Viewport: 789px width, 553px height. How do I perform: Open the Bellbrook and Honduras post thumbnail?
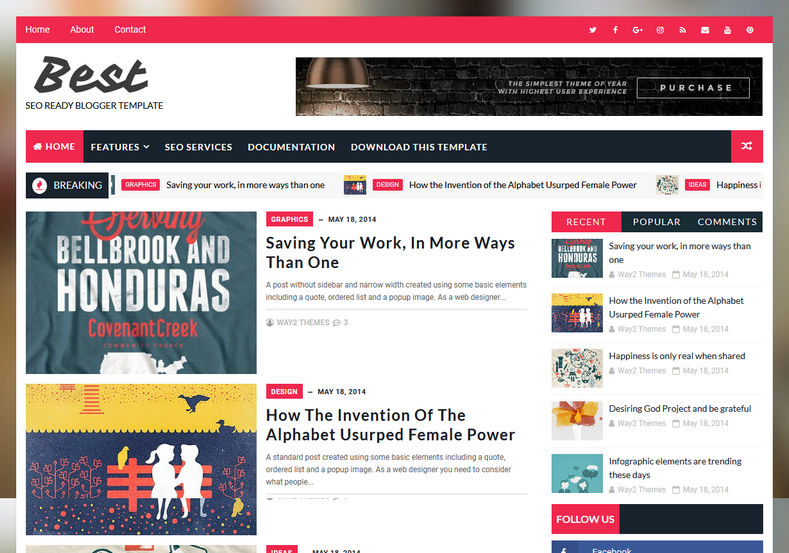[141, 292]
